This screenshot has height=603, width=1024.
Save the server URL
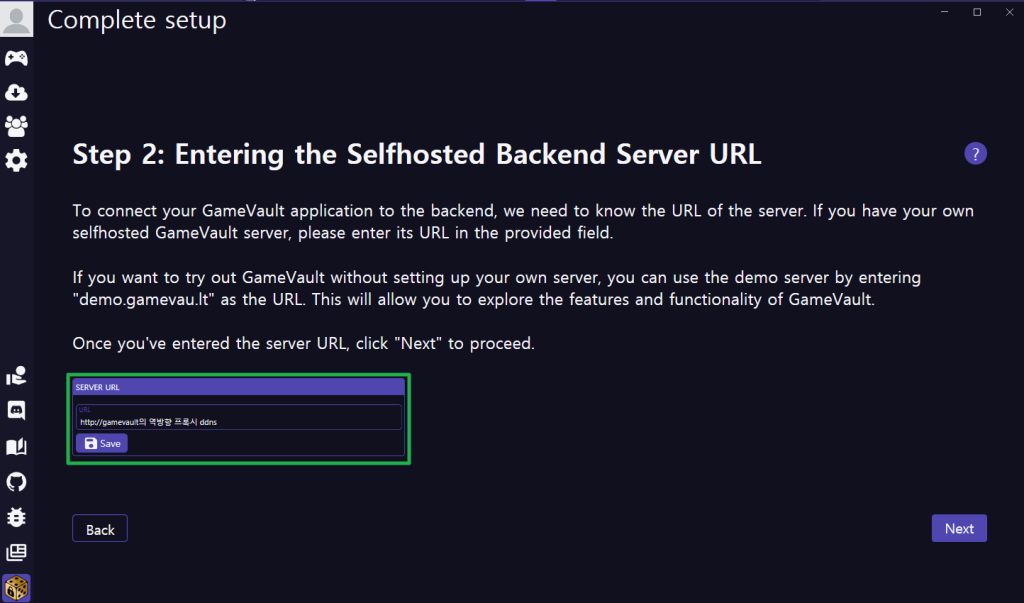coord(102,443)
